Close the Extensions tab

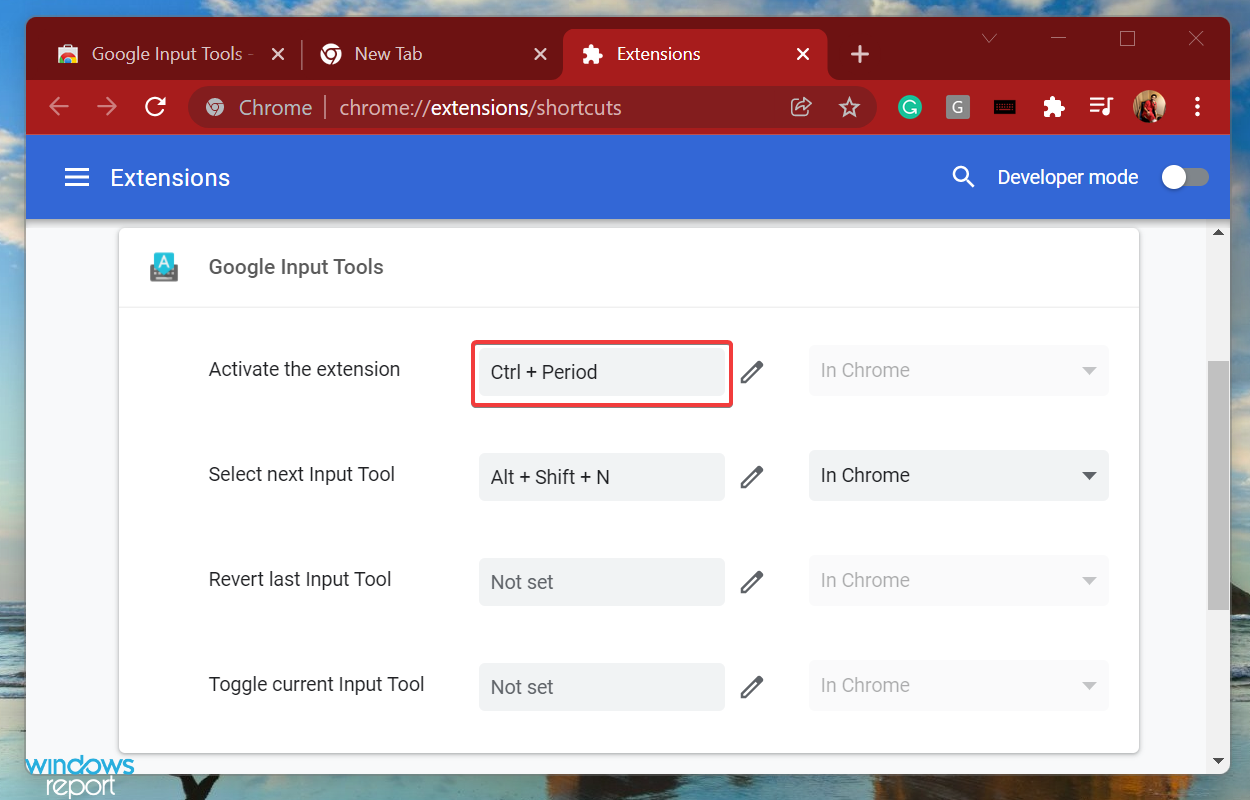point(803,54)
